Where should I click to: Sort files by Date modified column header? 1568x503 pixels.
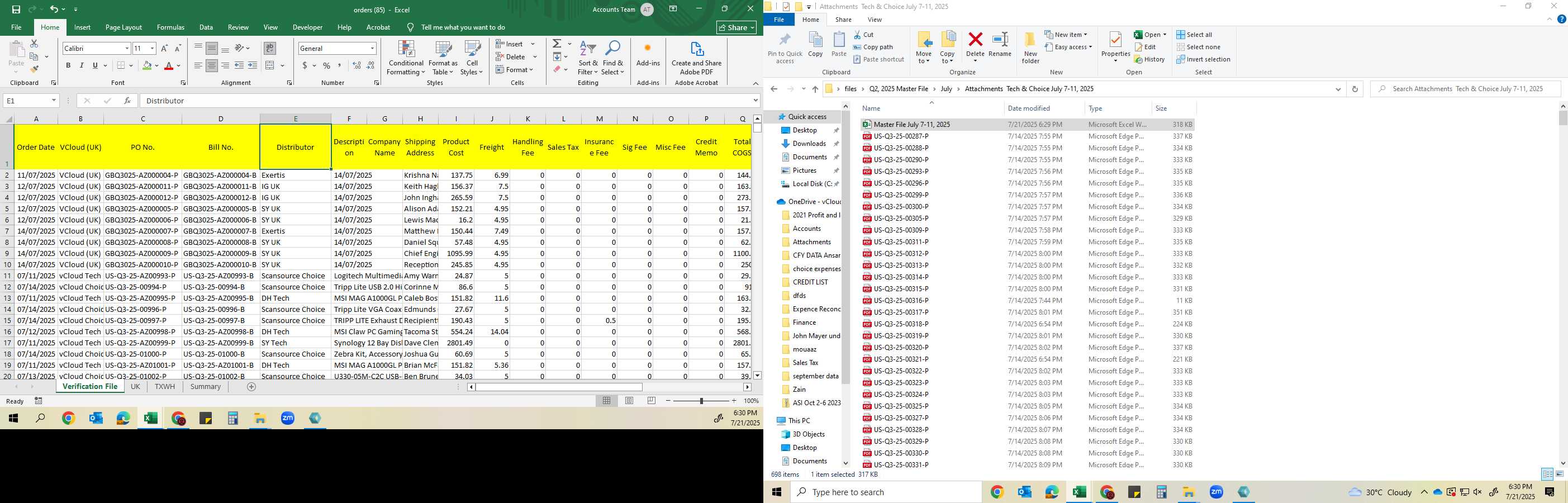(x=1029, y=108)
